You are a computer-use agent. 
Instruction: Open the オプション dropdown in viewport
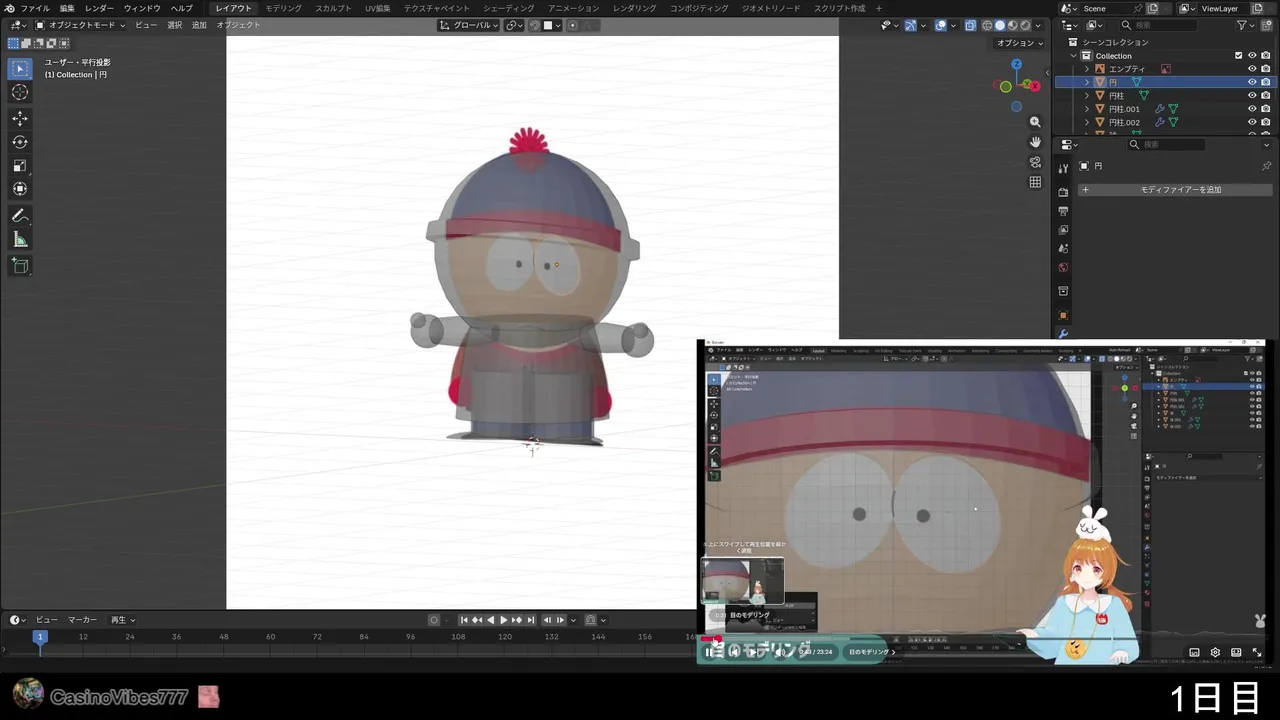point(1020,43)
